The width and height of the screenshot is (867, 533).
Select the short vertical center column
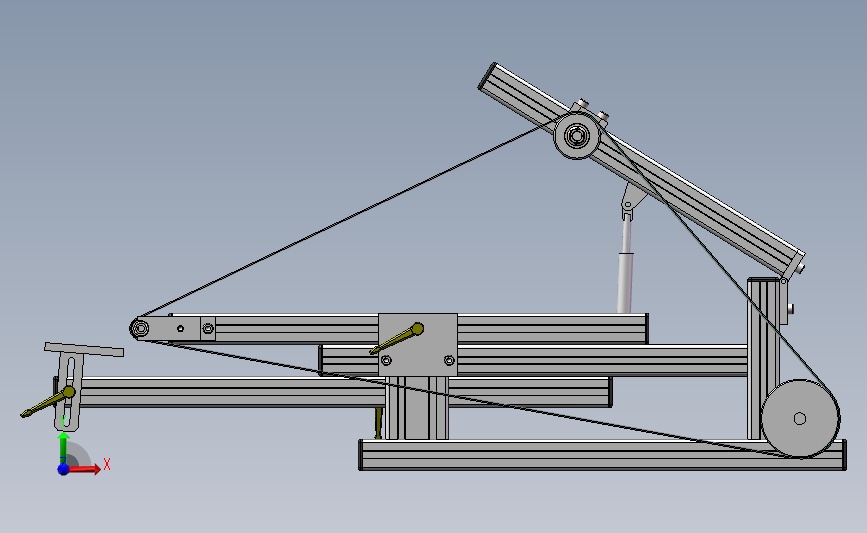pyautogui.click(x=416, y=408)
